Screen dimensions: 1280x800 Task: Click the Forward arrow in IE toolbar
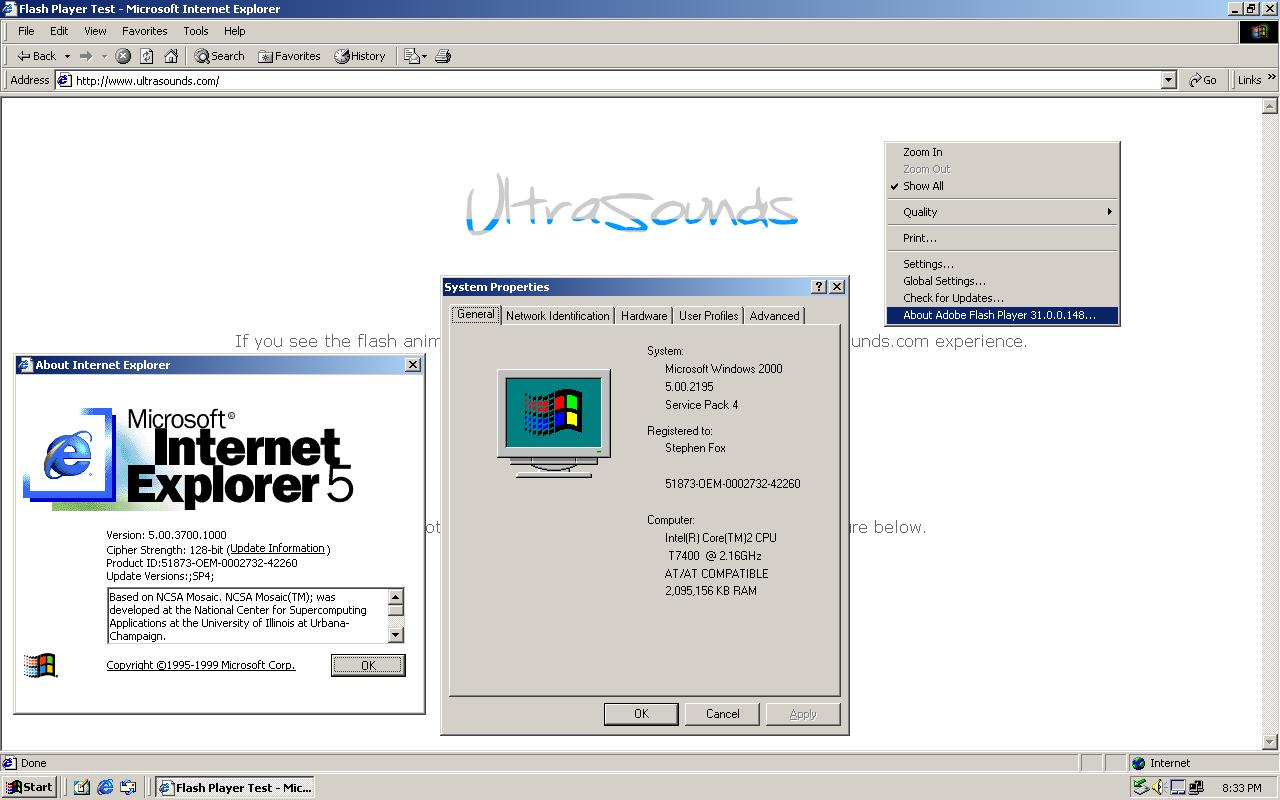click(x=86, y=56)
